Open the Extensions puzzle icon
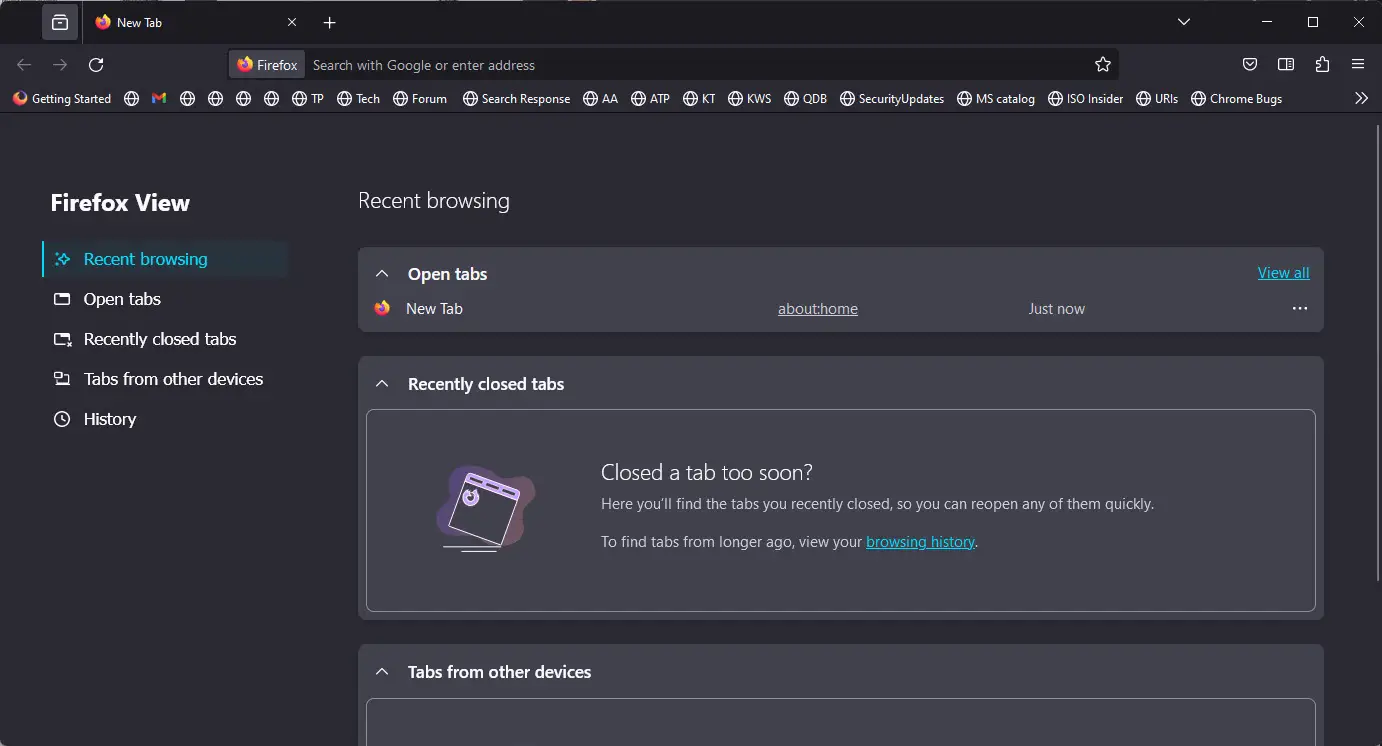 coord(1322,65)
